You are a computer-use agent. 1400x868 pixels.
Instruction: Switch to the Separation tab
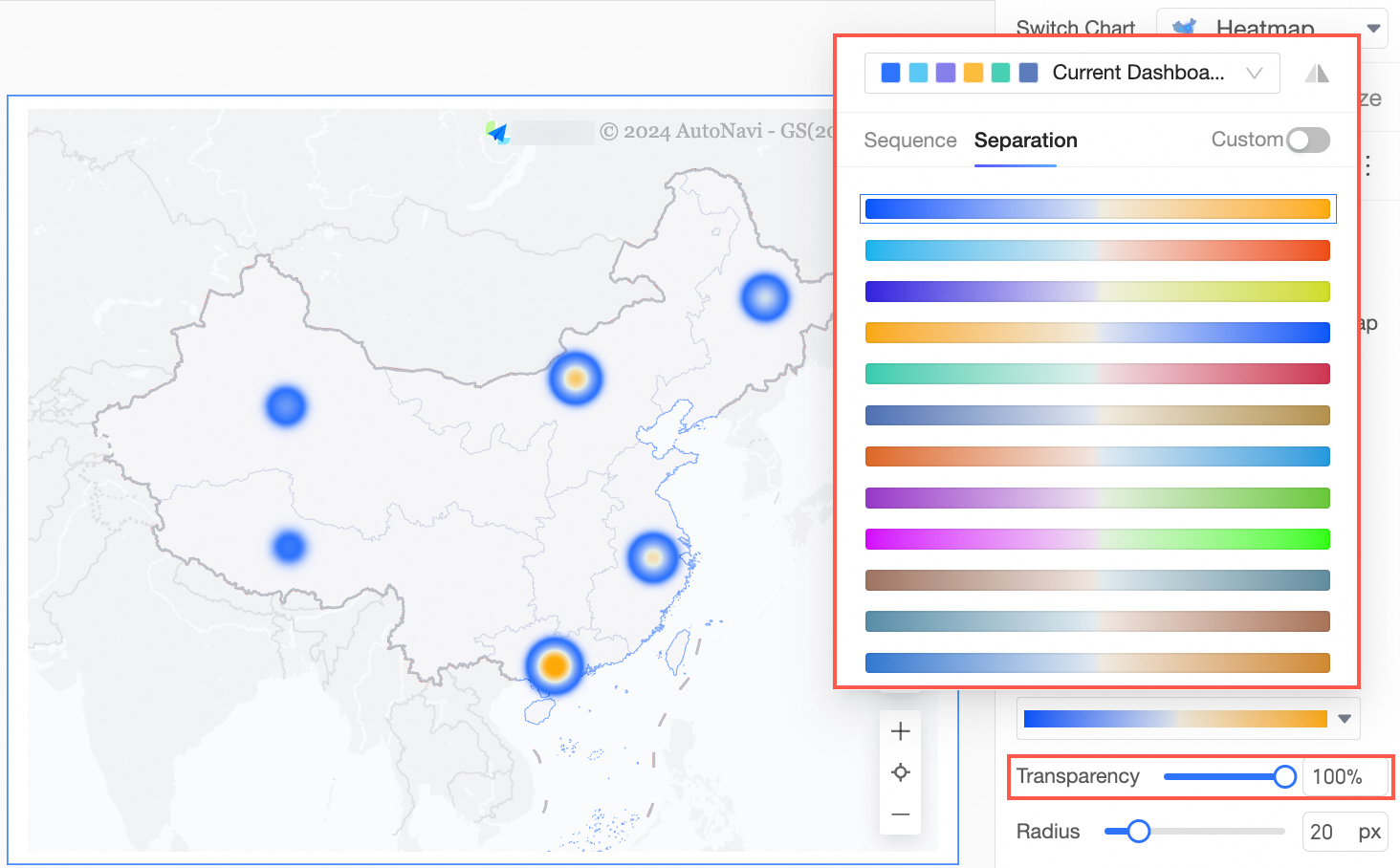pos(1025,141)
